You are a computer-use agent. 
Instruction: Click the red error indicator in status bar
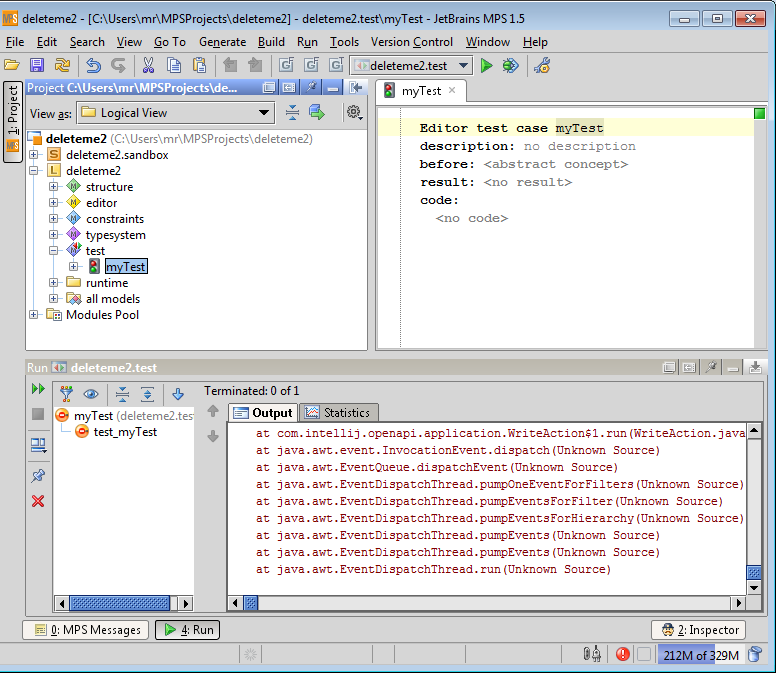(x=622, y=655)
